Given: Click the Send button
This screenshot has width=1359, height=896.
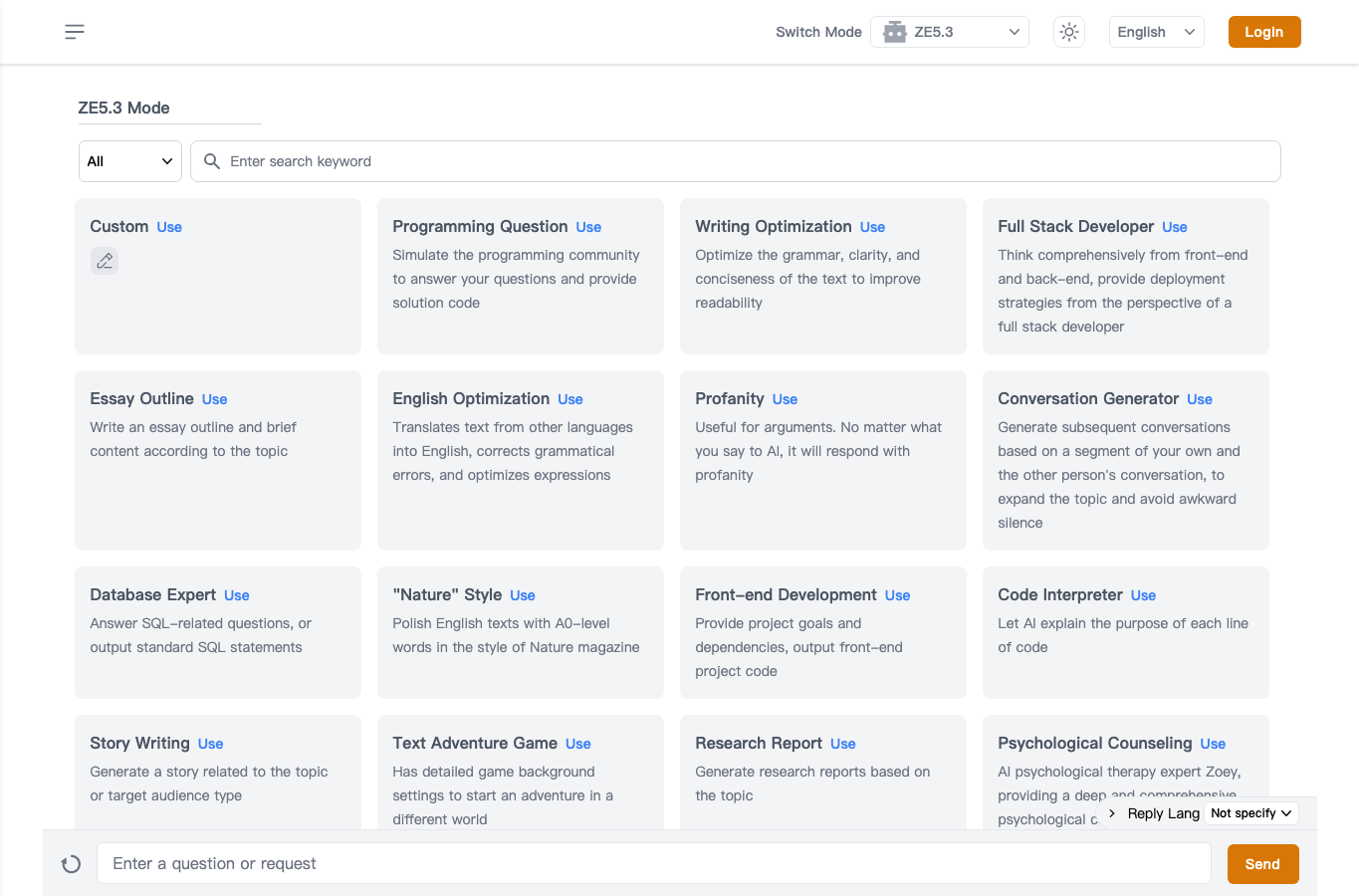Looking at the screenshot, I should pos(1262,864).
